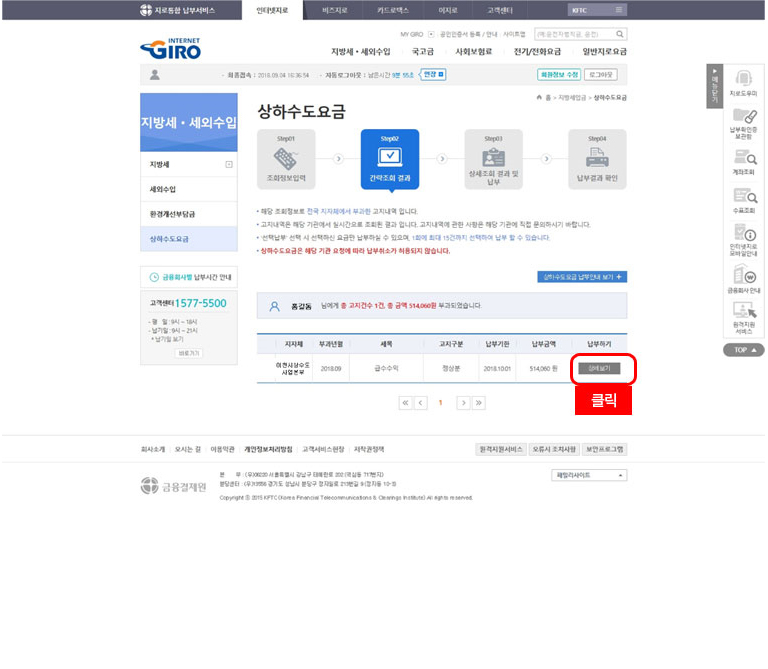Open the 개인정보처리방침 footer link
The width and height of the screenshot is (768, 669).
tap(268, 449)
